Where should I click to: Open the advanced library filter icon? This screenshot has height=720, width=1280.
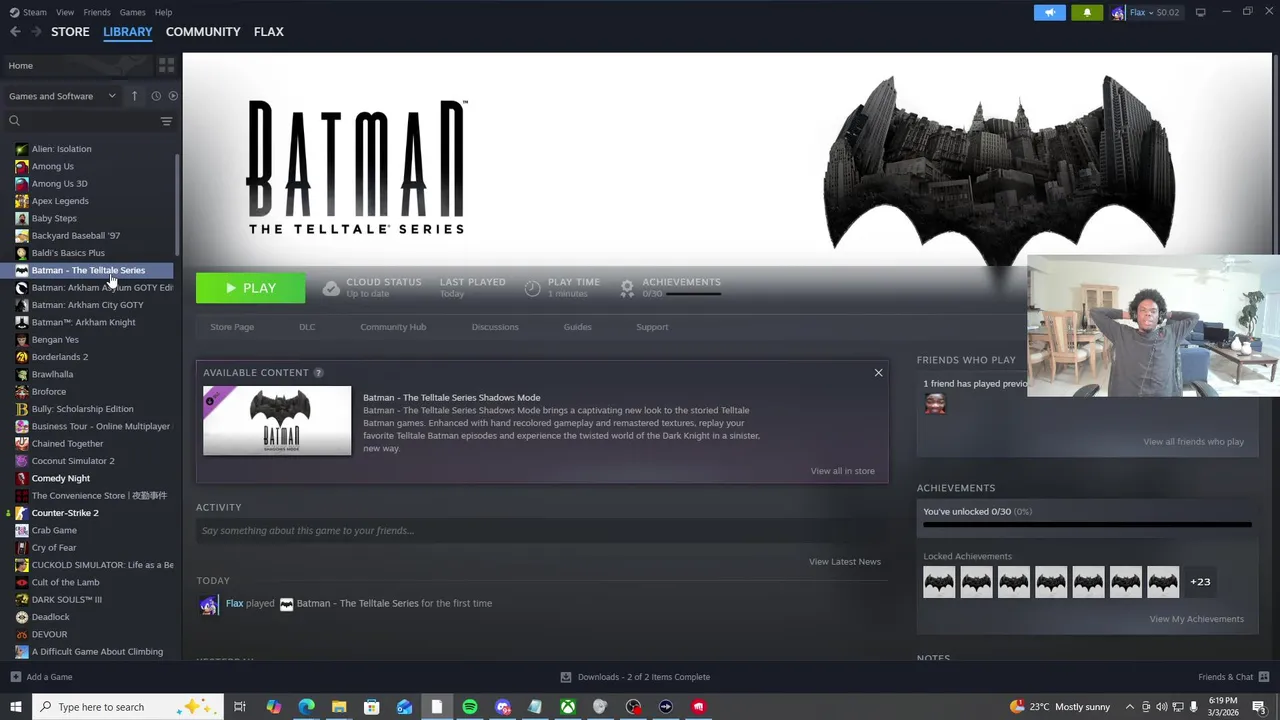pos(166,121)
